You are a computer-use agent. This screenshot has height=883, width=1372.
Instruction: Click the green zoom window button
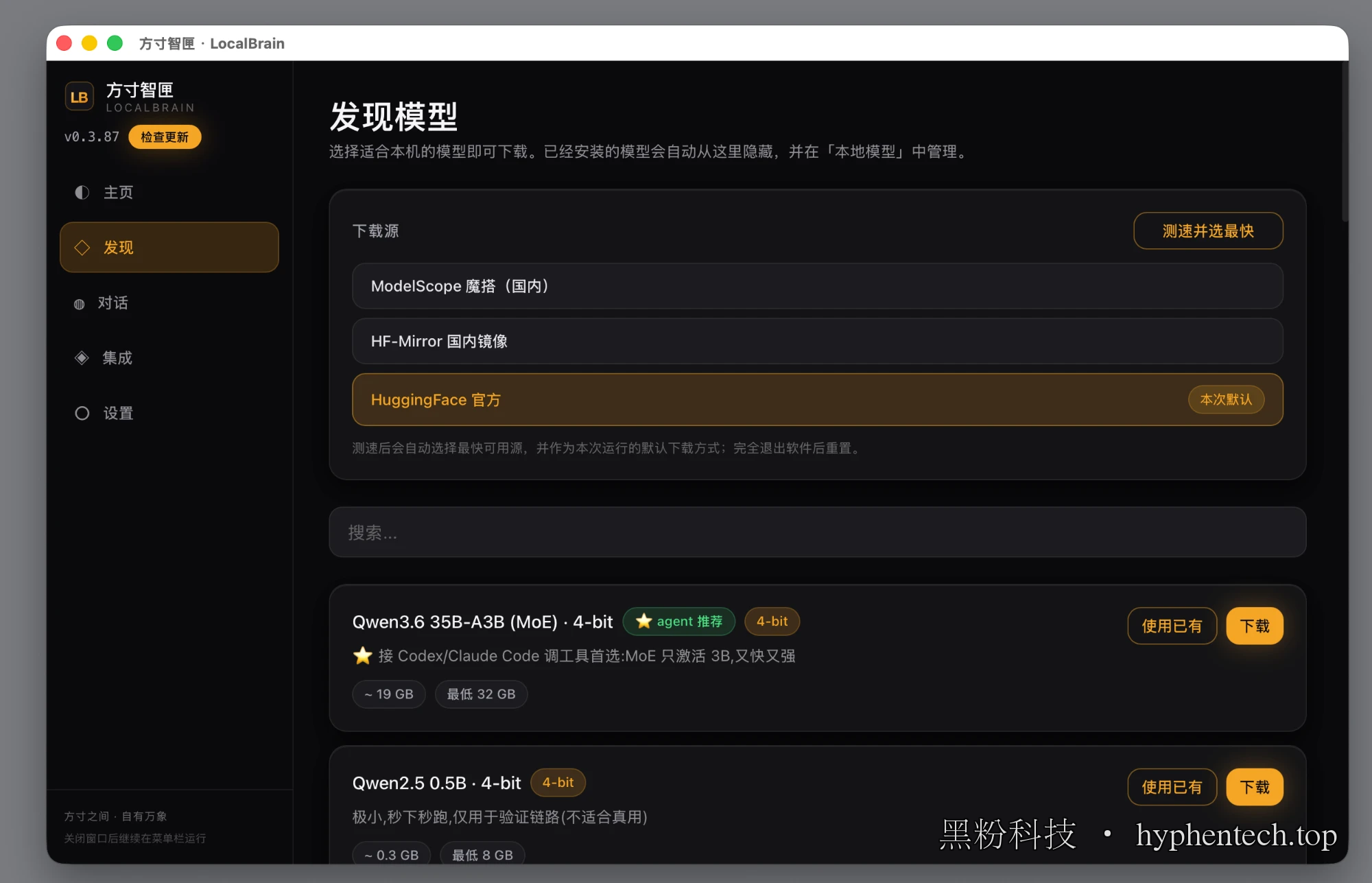115,43
